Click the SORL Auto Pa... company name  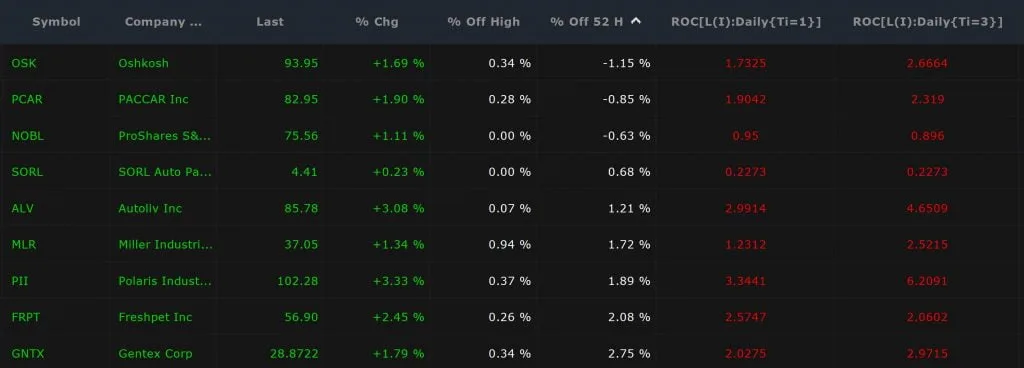[165, 172]
